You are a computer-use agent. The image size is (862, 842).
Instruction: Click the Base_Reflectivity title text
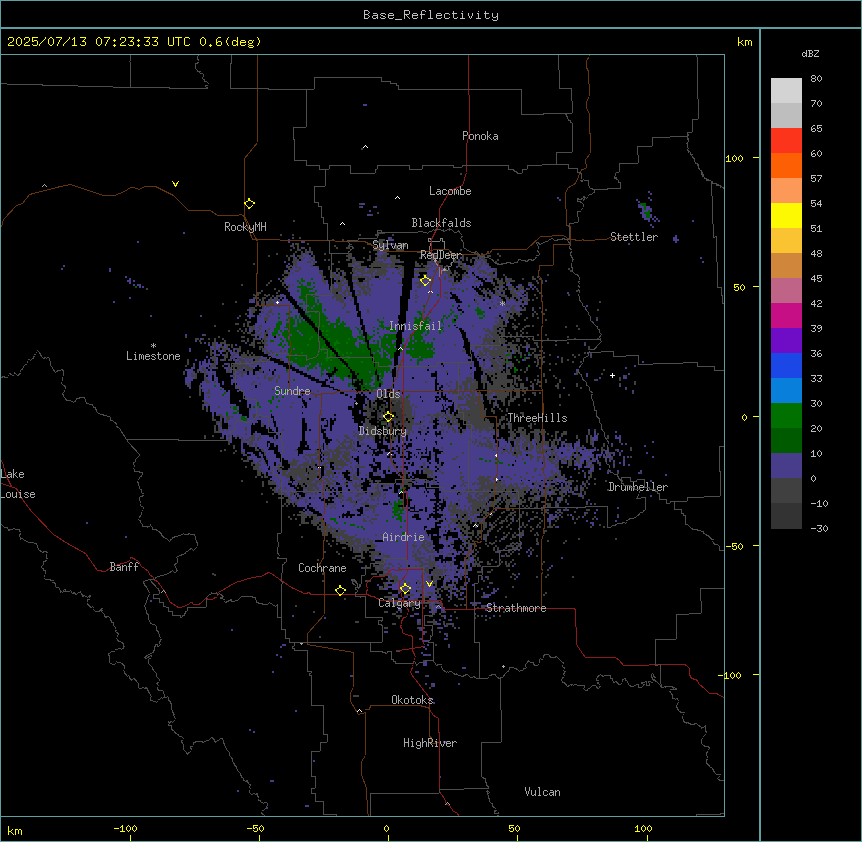tap(431, 15)
